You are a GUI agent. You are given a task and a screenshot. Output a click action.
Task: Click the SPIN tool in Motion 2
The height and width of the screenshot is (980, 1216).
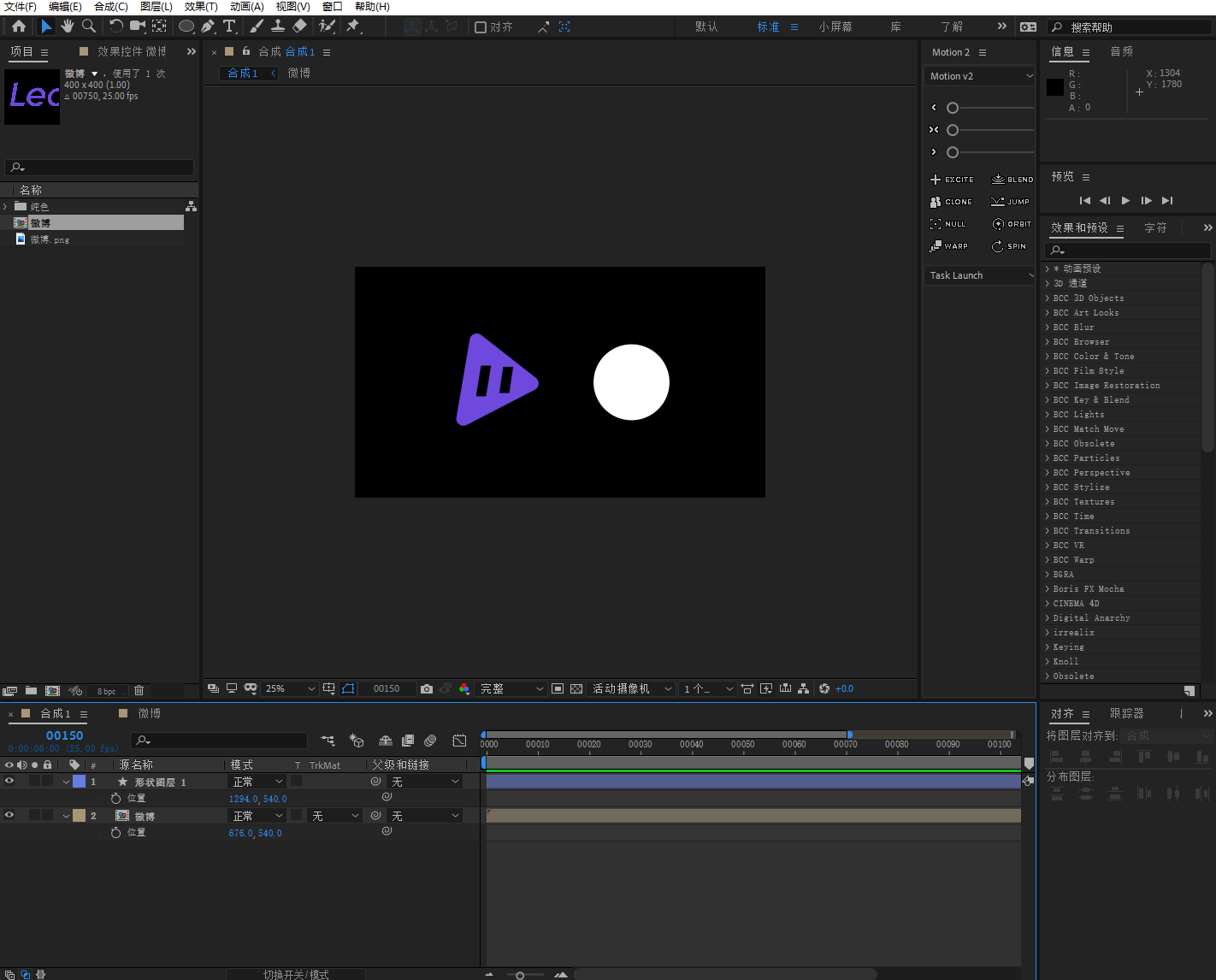click(1009, 246)
